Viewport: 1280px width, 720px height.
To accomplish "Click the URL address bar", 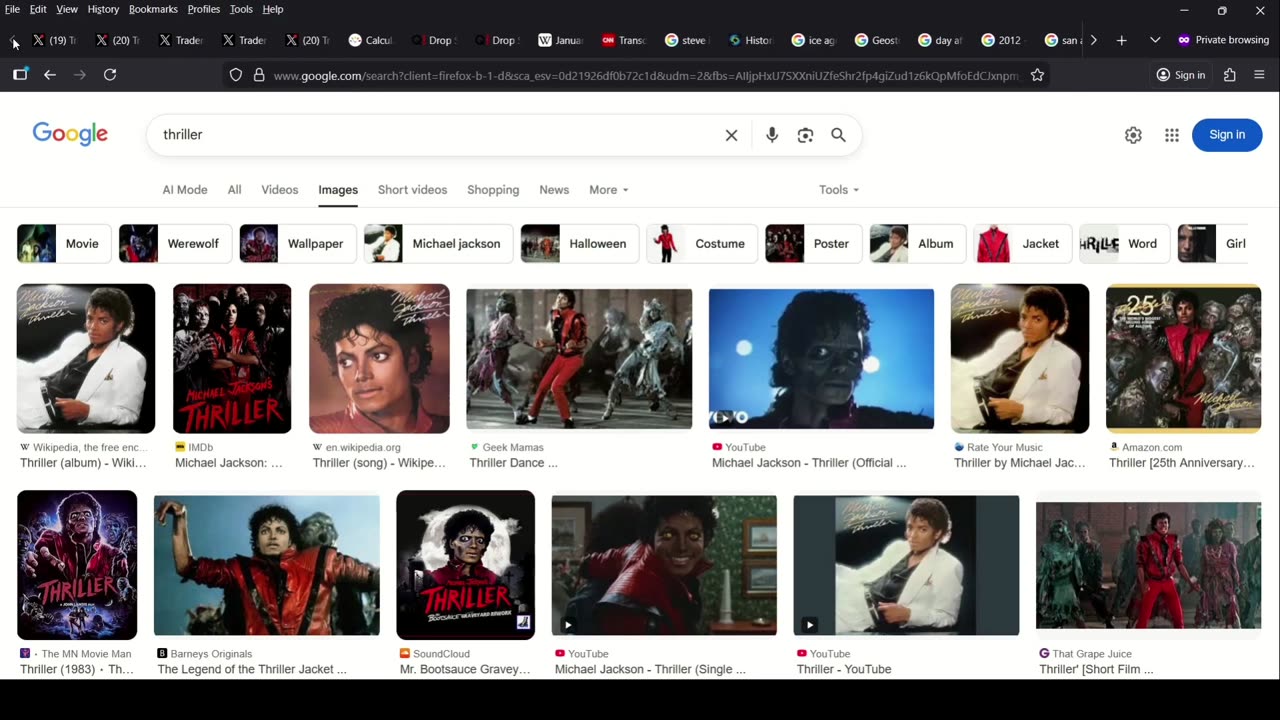I will (x=645, y=75).
